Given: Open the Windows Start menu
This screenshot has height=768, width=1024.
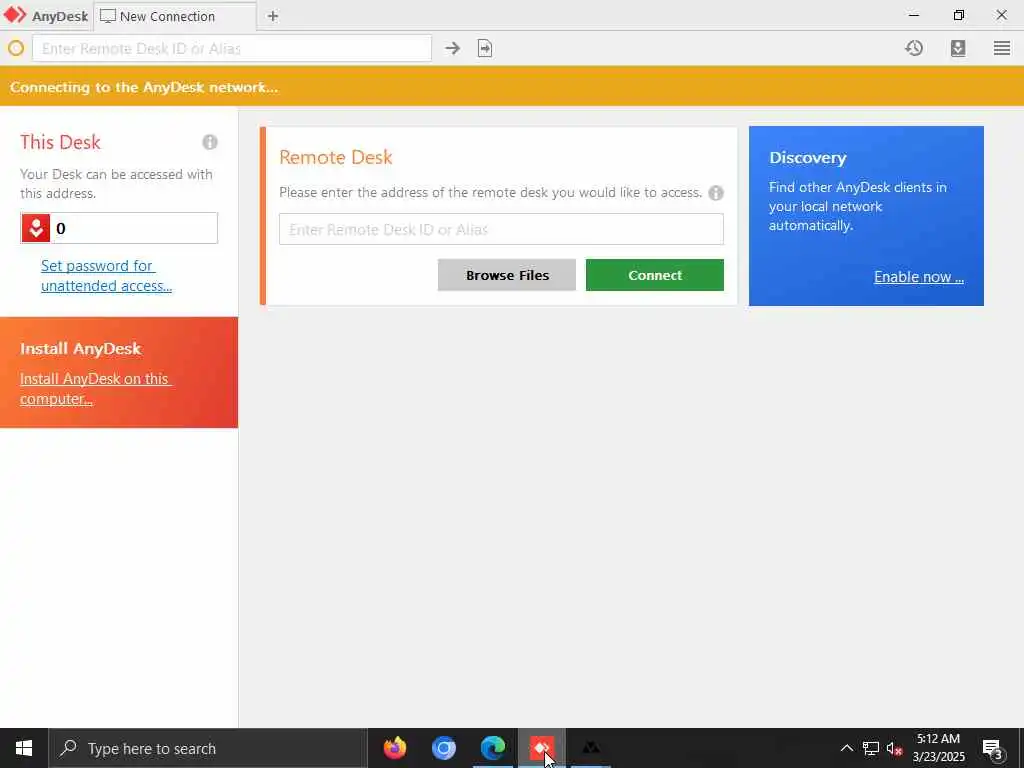Looking at the screenshot, I should click(24, 748).
